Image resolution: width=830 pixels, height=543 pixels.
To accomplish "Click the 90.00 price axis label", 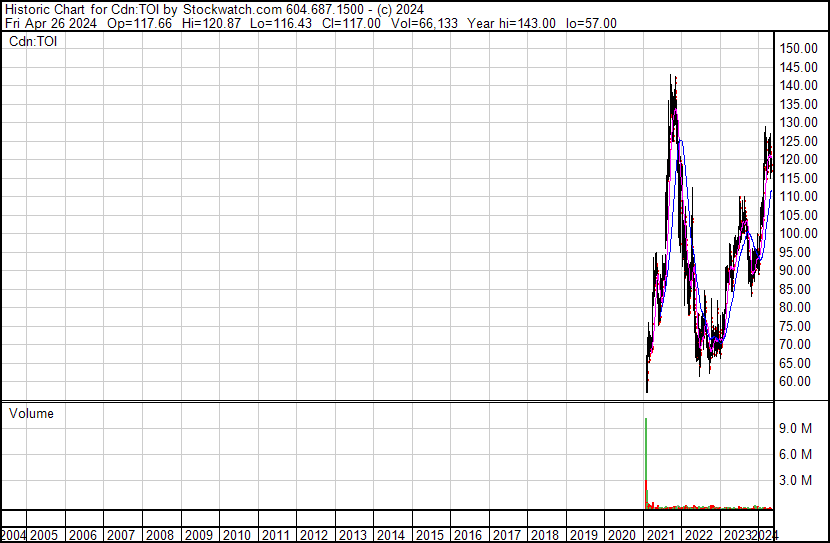I will (x=795, y=271).
